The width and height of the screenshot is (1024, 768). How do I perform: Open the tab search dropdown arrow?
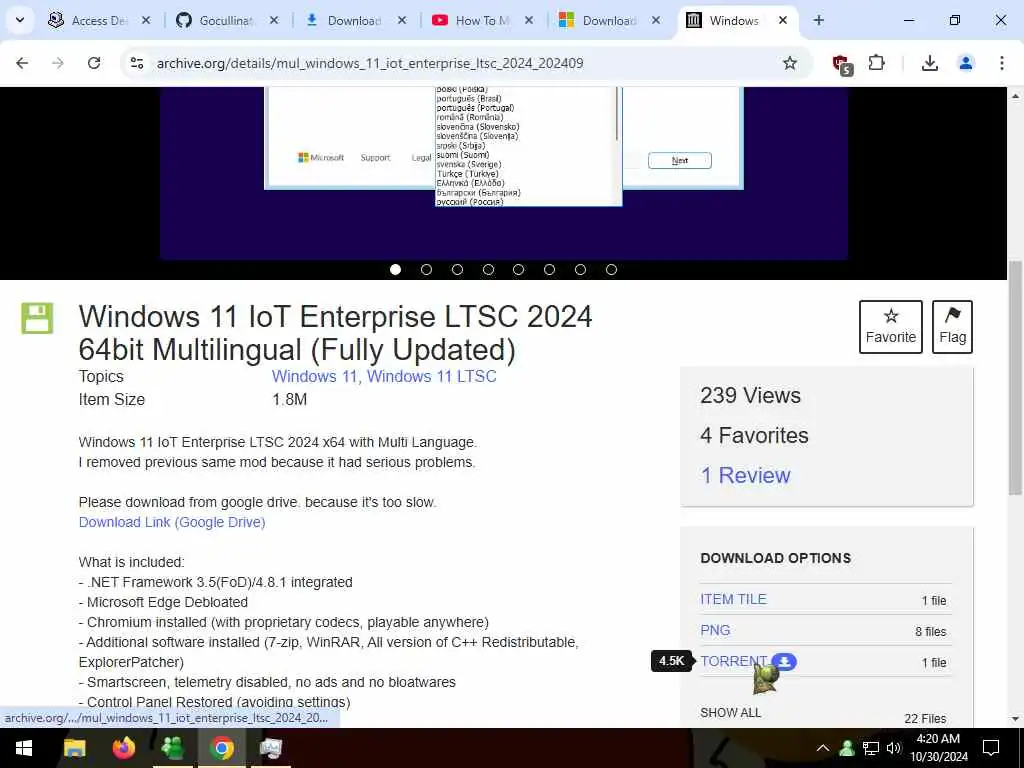pyautogui.click(x=20, y=20)
